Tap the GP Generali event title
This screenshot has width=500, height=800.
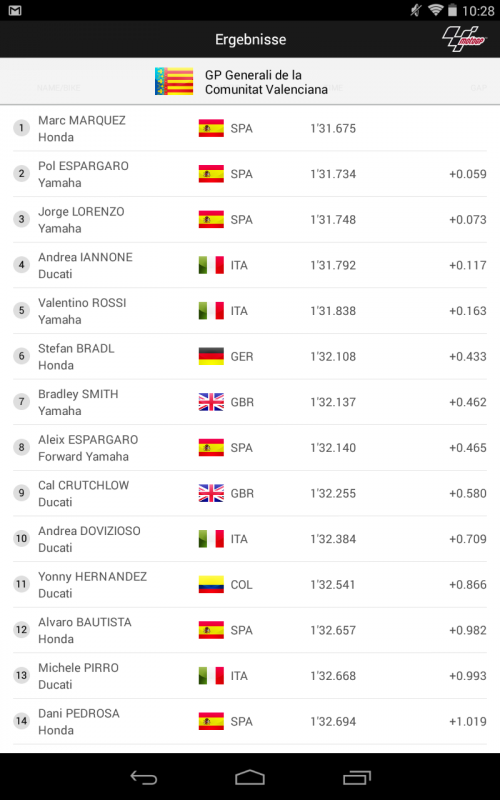tap(266, 82)
